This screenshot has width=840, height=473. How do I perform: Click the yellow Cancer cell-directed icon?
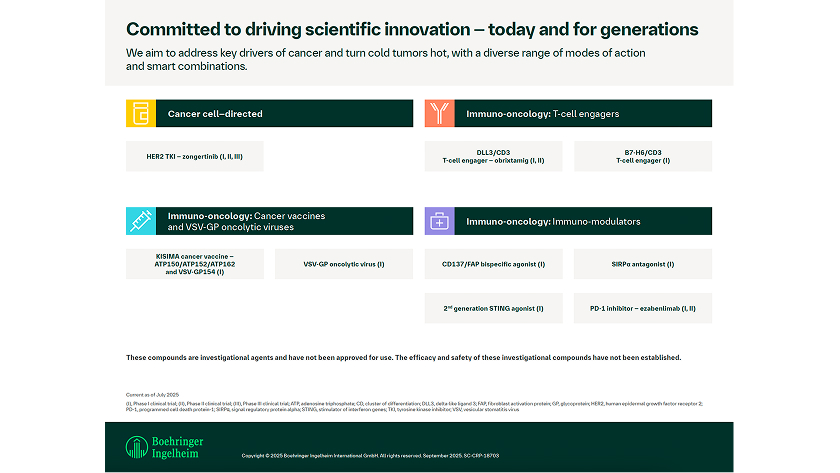tap(140, 114)
